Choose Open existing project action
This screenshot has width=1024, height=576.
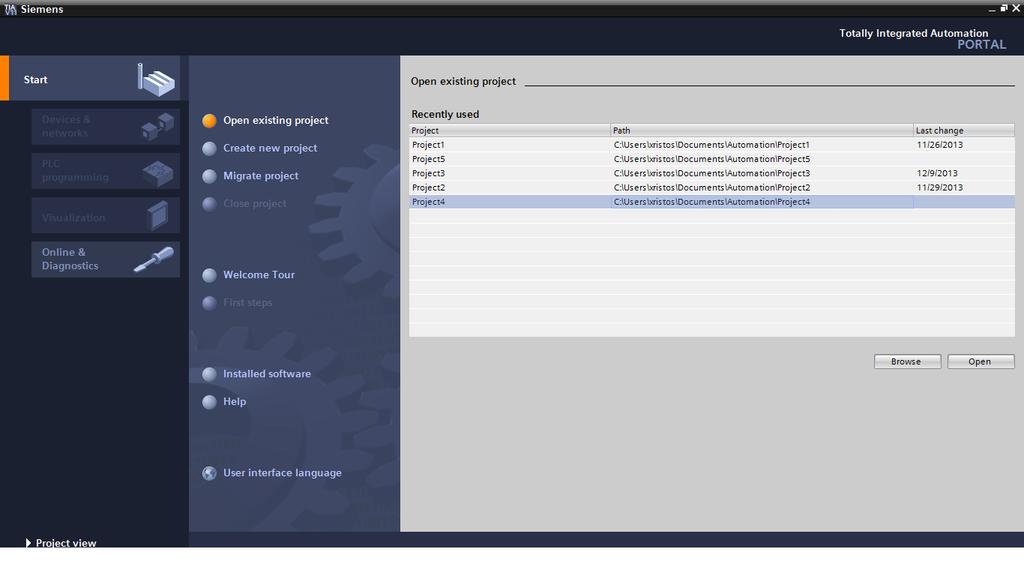click(x=276, y=120)
